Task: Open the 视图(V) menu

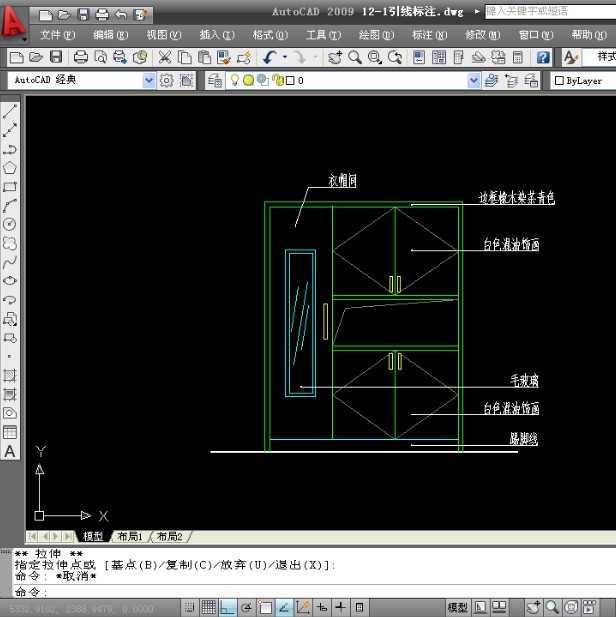Action: pyautogui.click(x=164, y=35)
